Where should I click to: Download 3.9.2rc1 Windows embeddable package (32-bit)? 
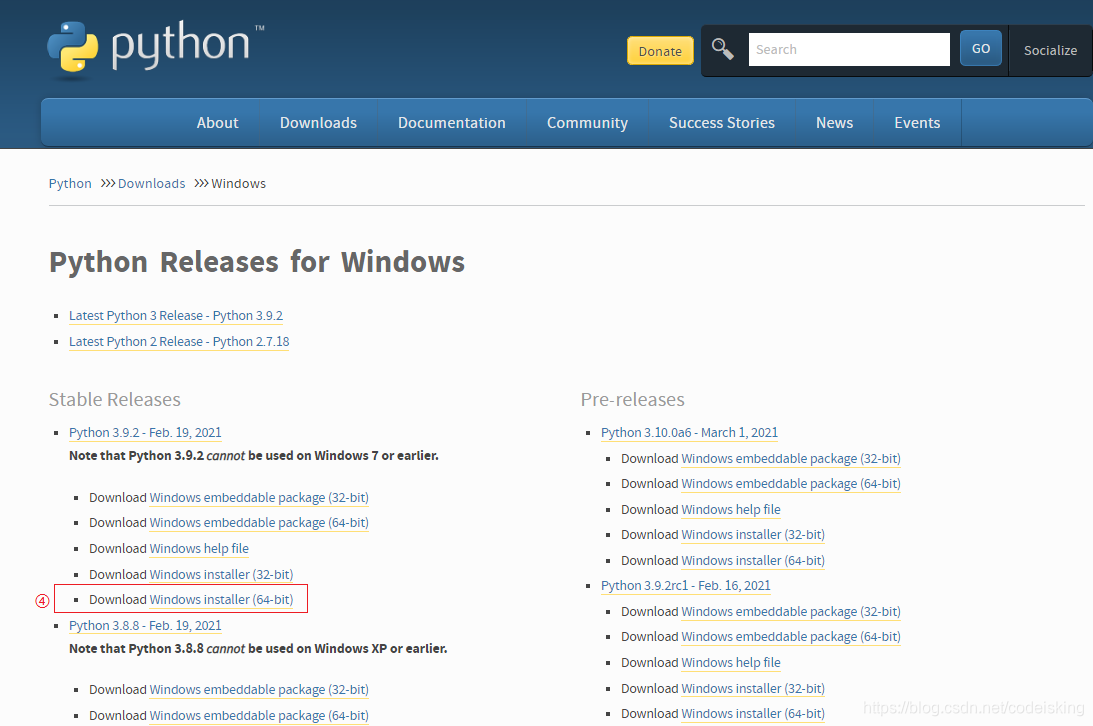click(x=790, y=611)
